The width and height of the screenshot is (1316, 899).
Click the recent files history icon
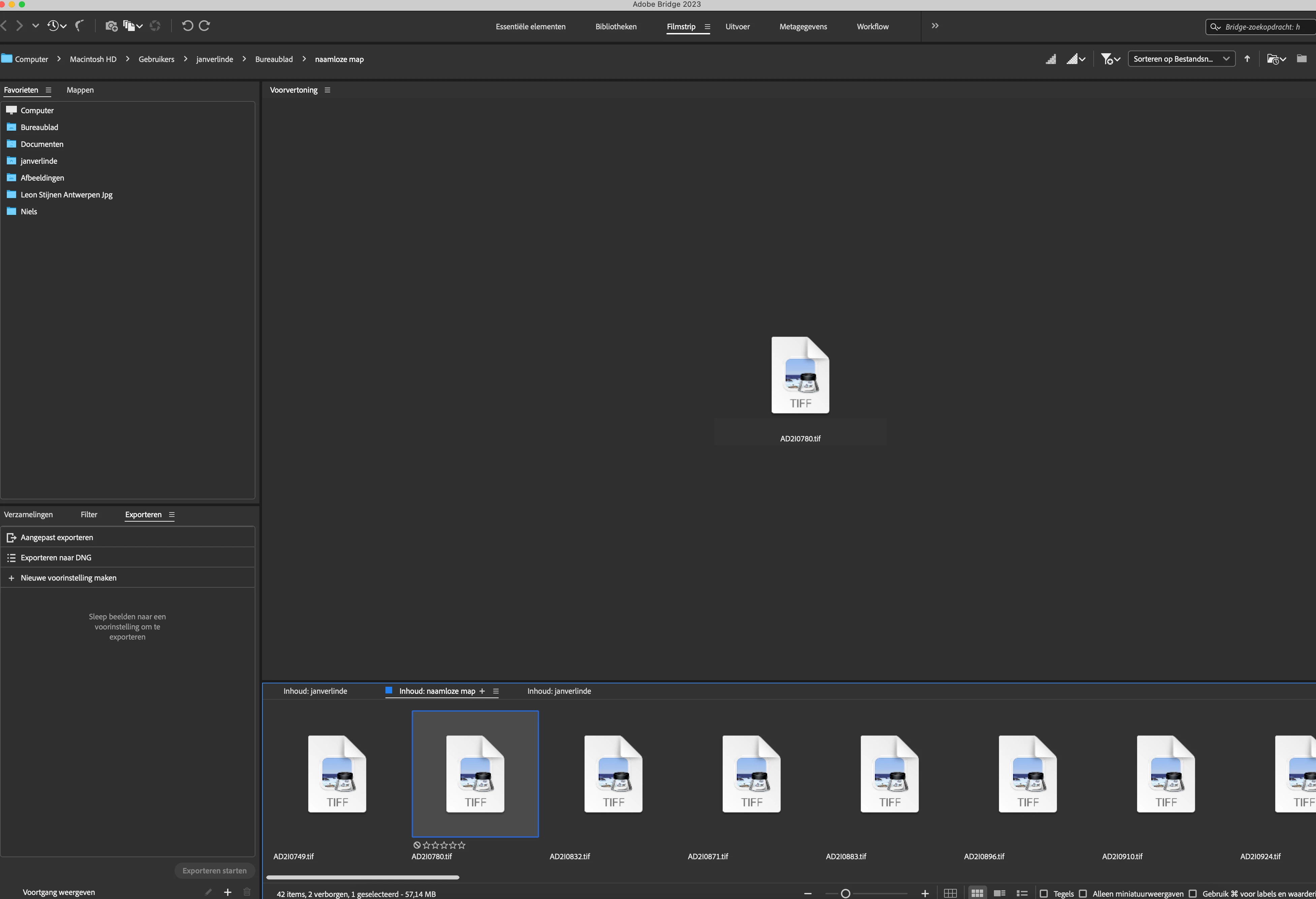coord(53,26)
